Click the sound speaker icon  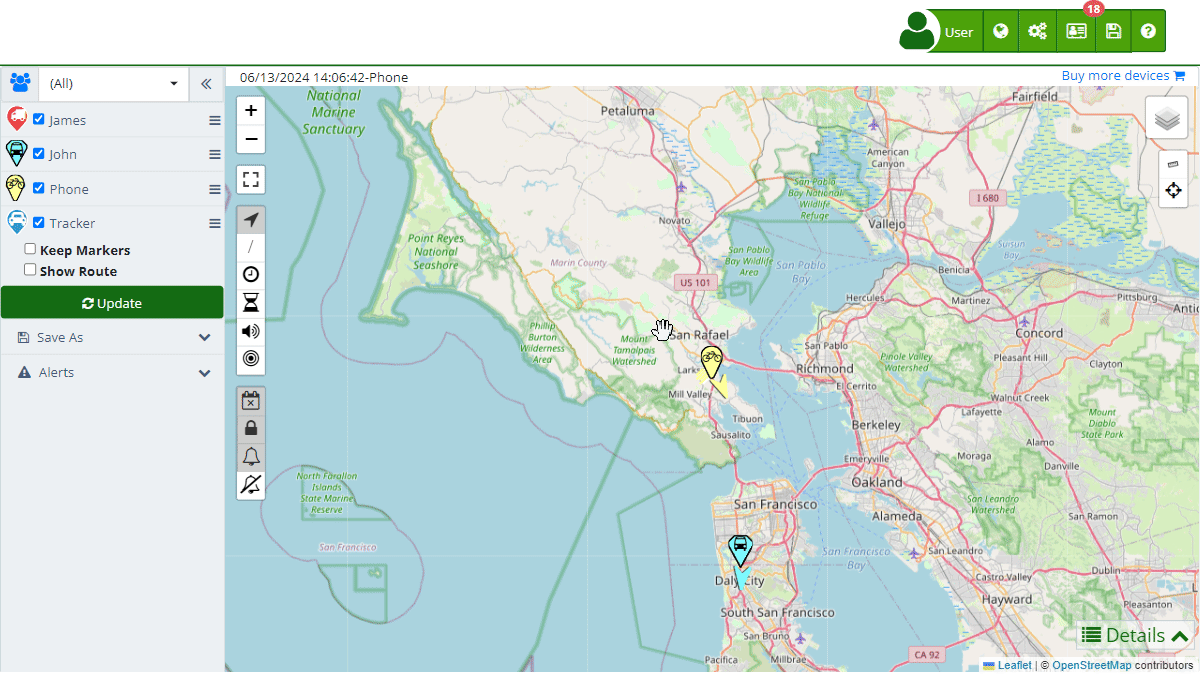tap(251, 331)
